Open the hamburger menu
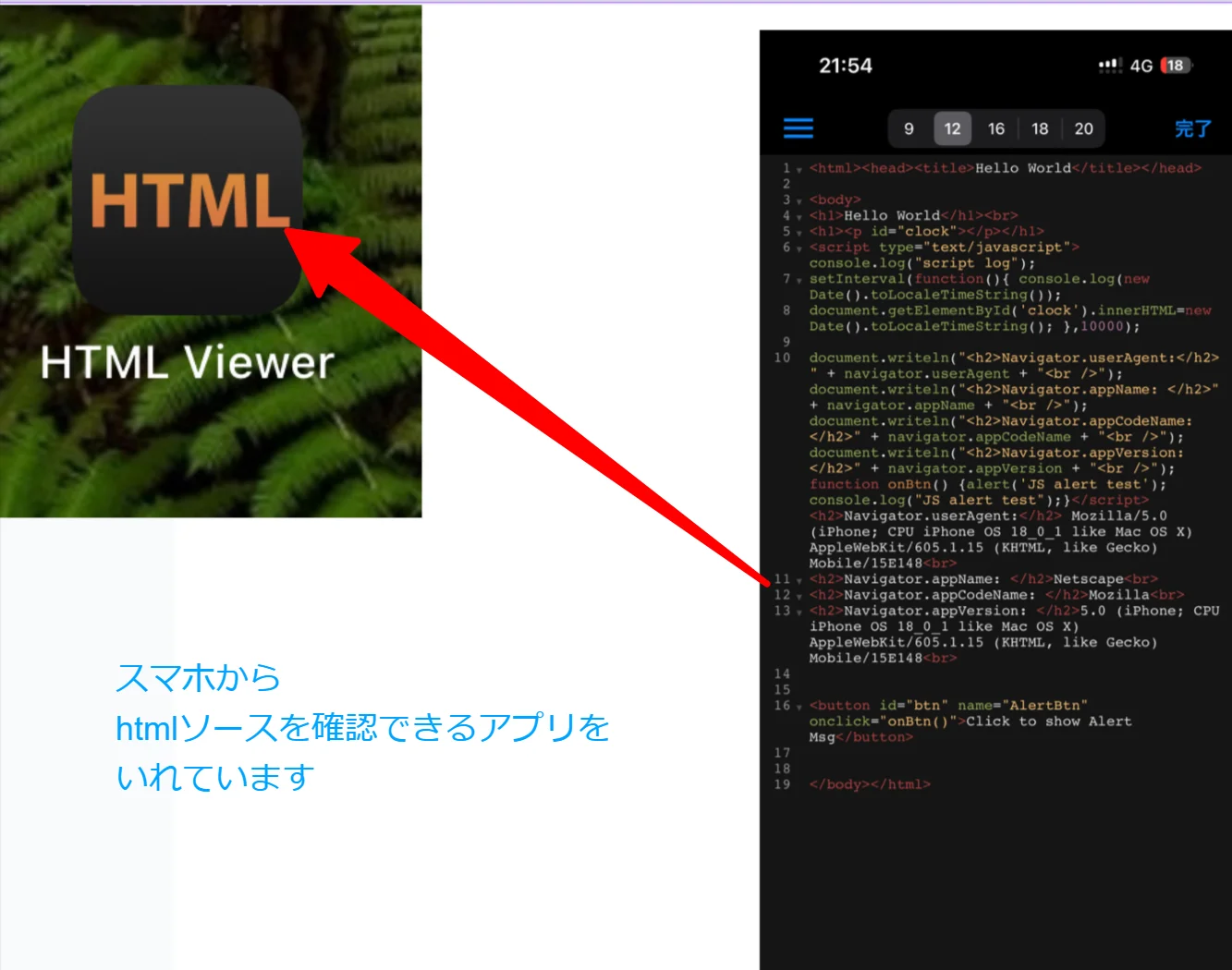Screen dimensions: 1232x970 tap(798, 128)
